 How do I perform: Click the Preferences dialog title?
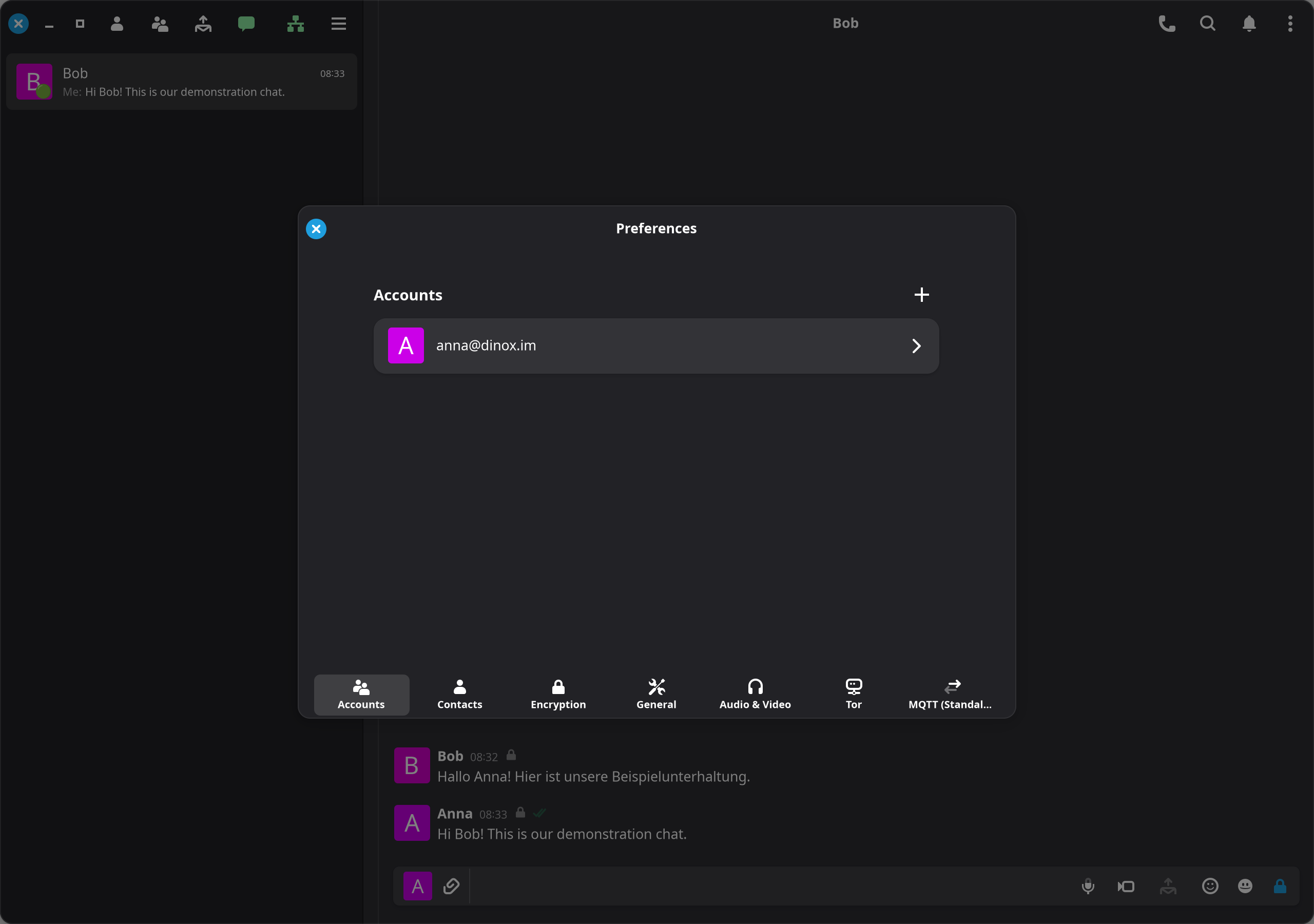656,228
